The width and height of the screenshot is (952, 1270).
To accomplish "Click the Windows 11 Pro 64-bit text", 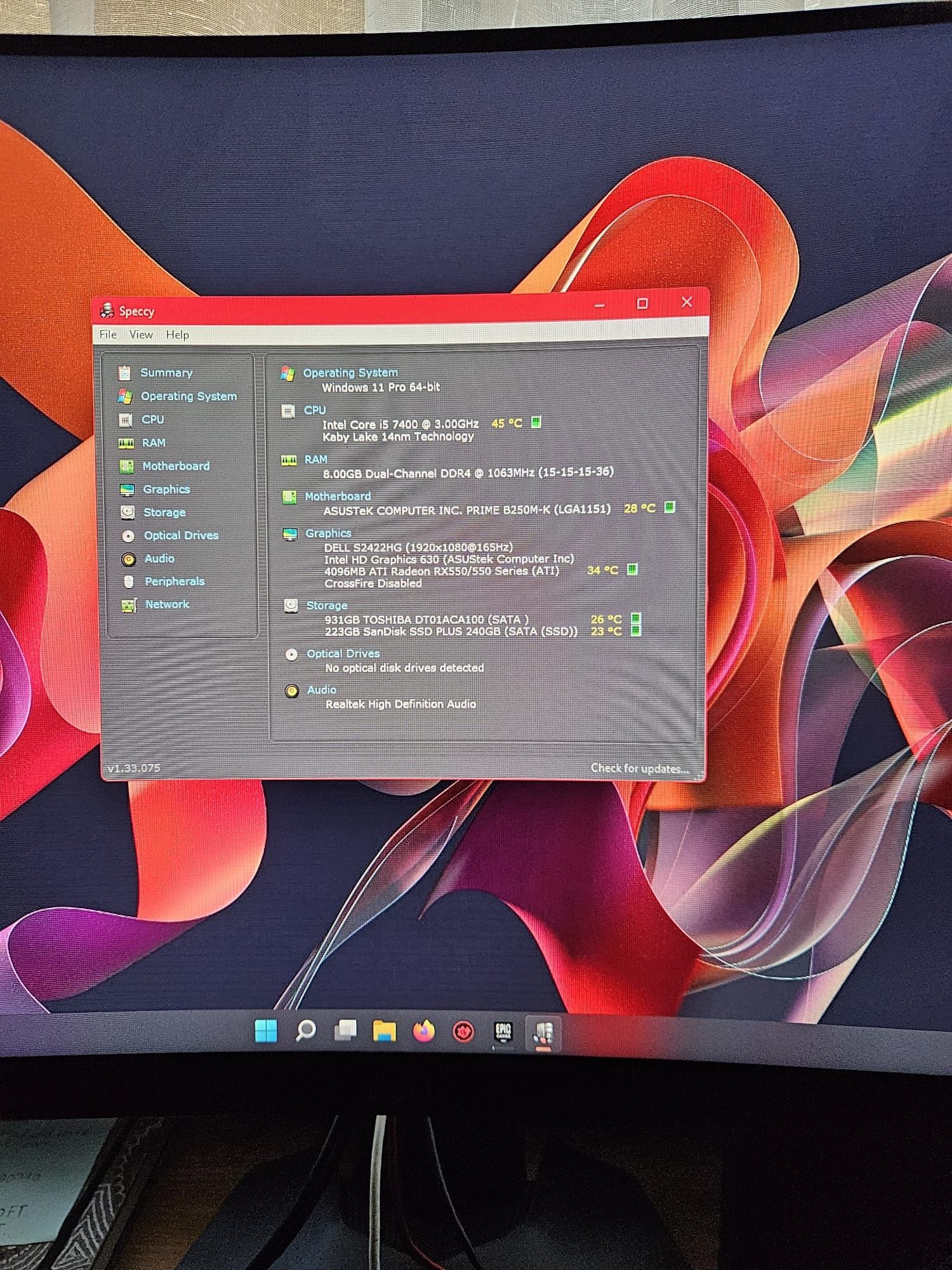I will tap(381, 387).
